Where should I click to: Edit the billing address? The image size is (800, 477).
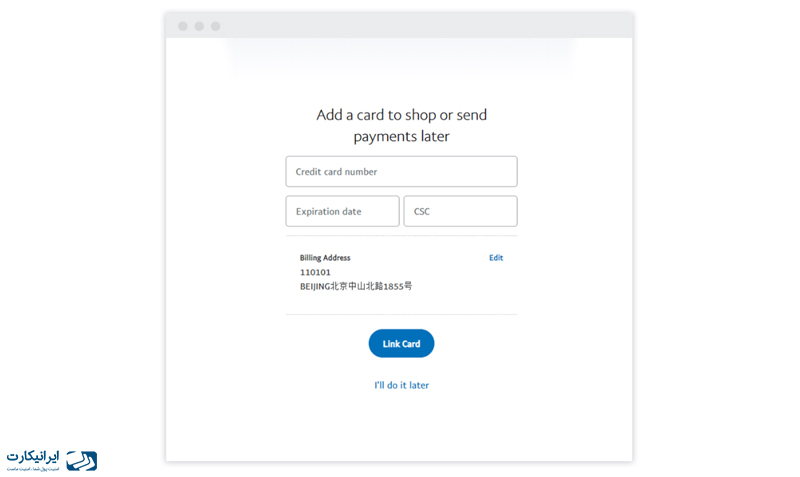click(x=496, y=258)
